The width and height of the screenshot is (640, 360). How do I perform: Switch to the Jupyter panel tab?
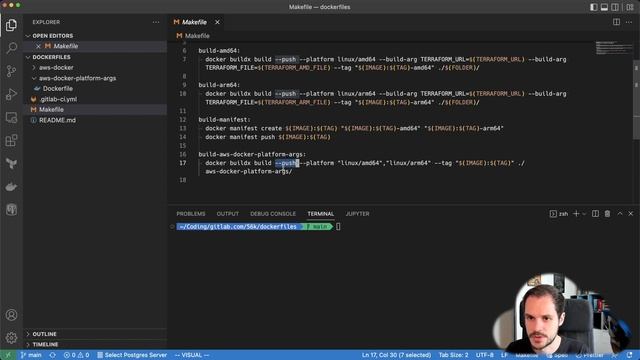pos(357,214)
